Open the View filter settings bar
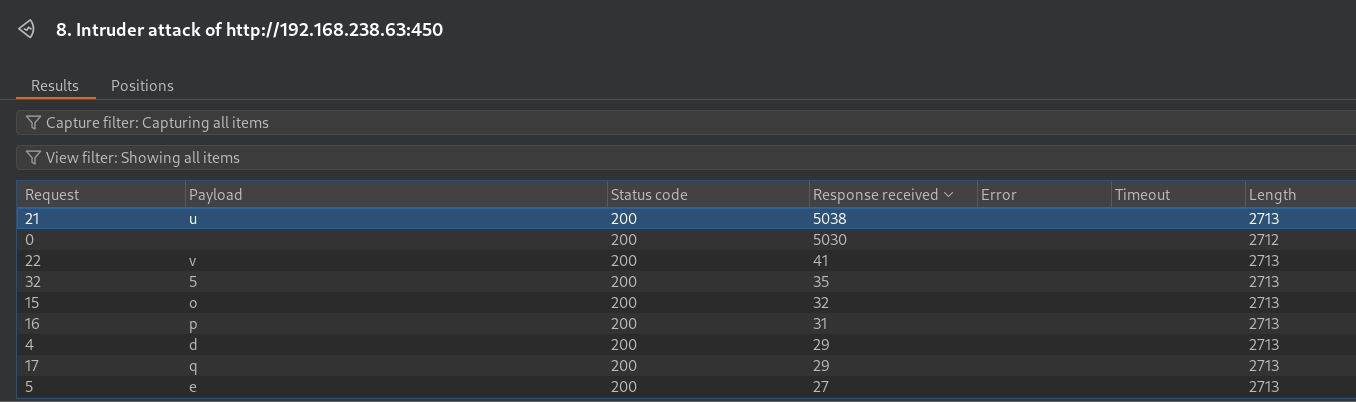Image resolution: width=1356 pixels, height=402 pixels. 686,158
